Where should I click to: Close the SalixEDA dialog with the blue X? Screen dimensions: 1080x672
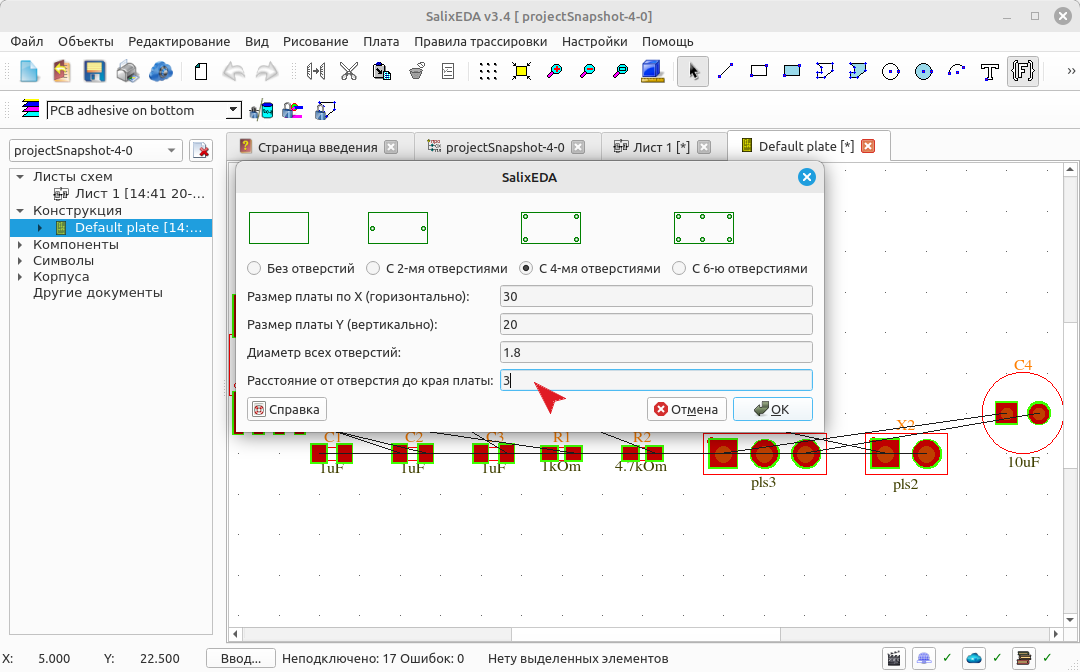coord(807,178)
